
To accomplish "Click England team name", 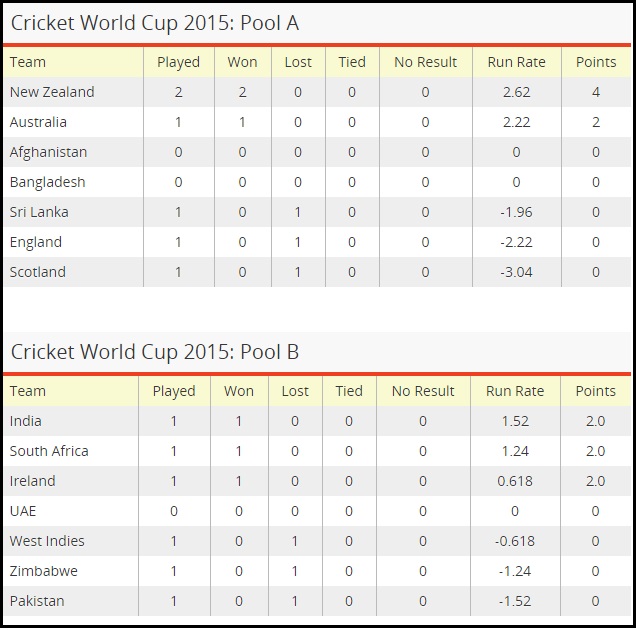I will pyautogui.click(x=36, y=242).
